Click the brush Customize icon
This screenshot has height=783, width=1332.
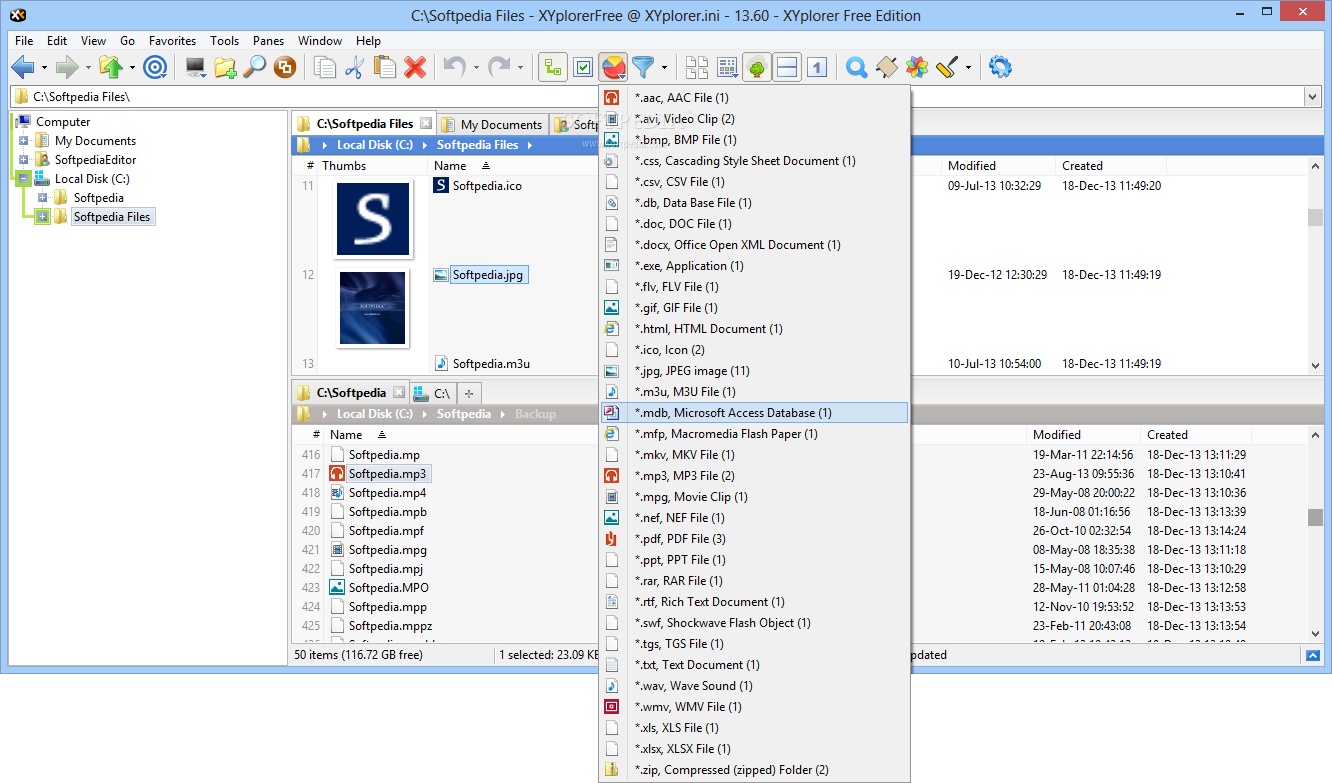[x=946, y=67]
